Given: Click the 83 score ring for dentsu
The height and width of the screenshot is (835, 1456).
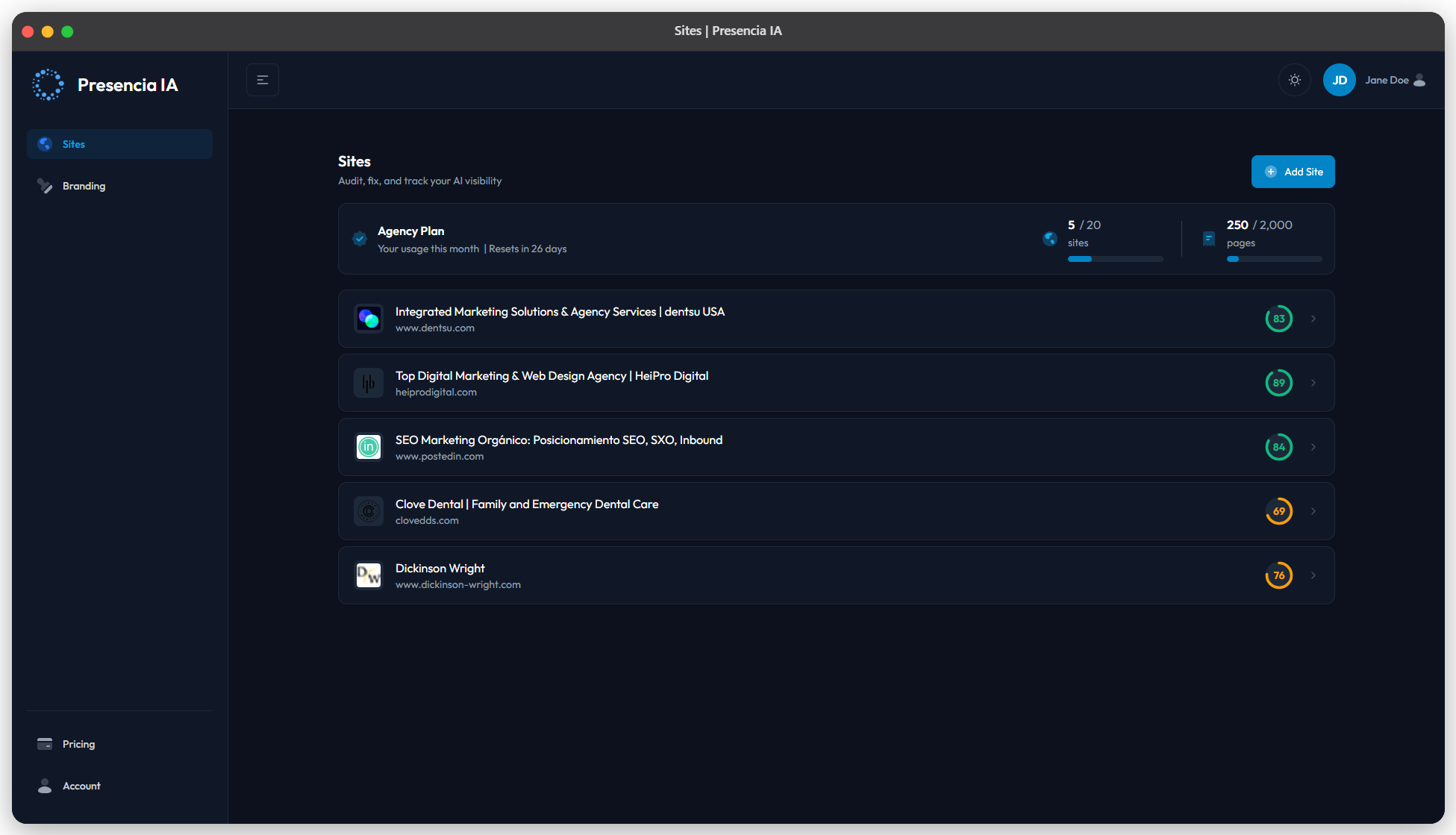Looking at the screenshot, I should [x=1278, y=319].
